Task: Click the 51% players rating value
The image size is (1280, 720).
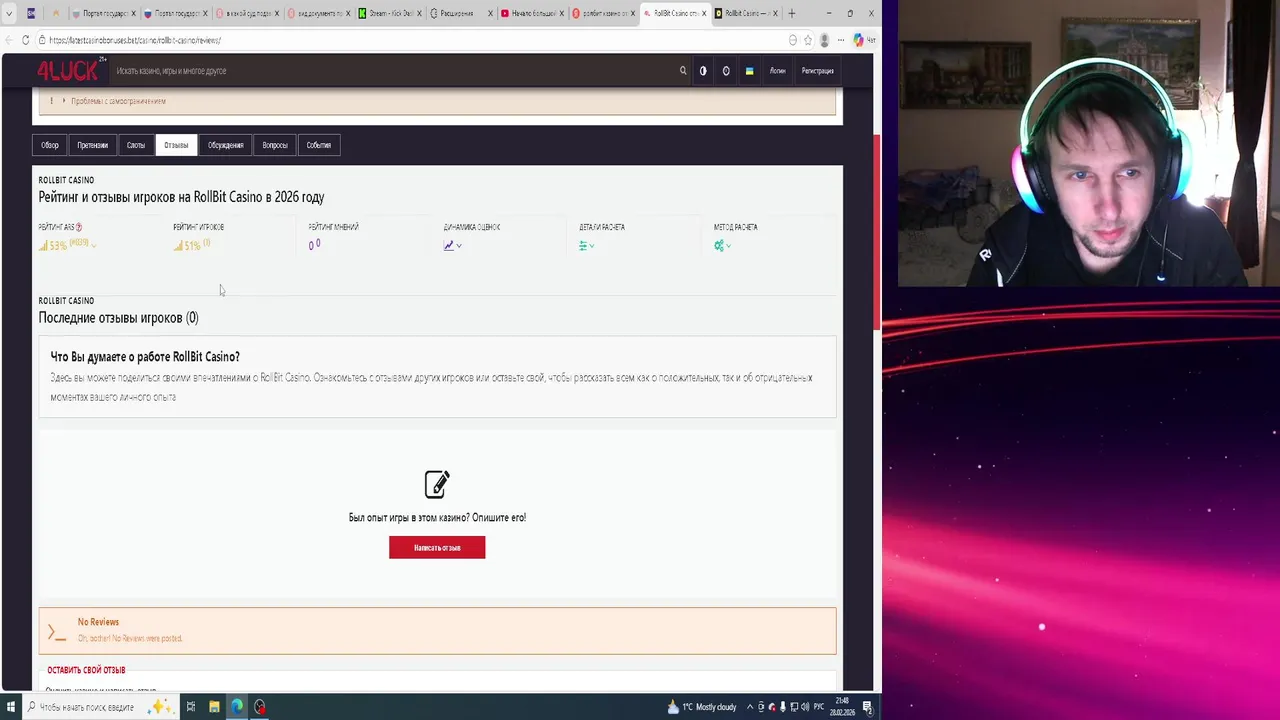Action: pos(192,245)
